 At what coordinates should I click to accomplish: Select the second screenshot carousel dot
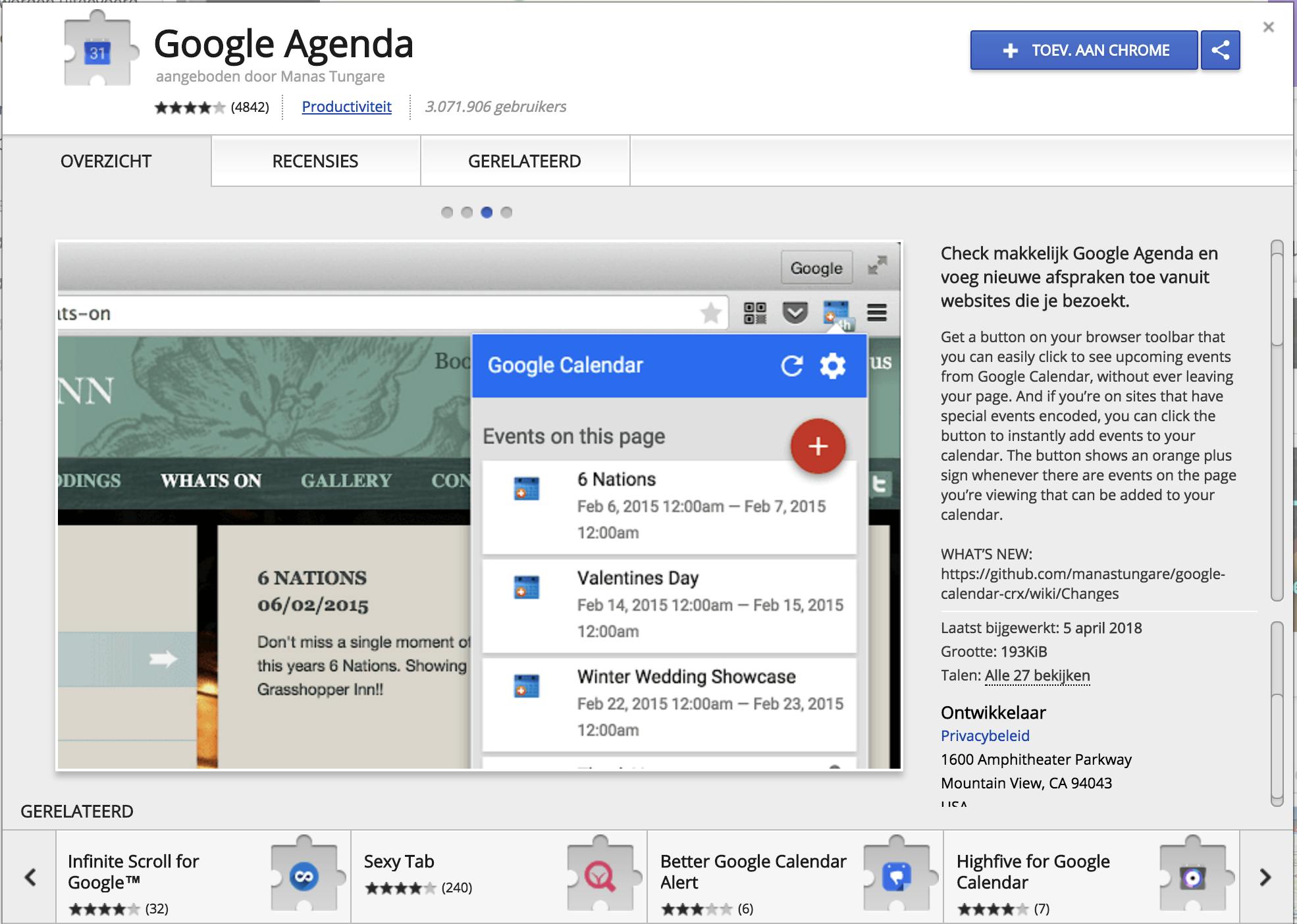pyautogui.click(x=467, y=212)
